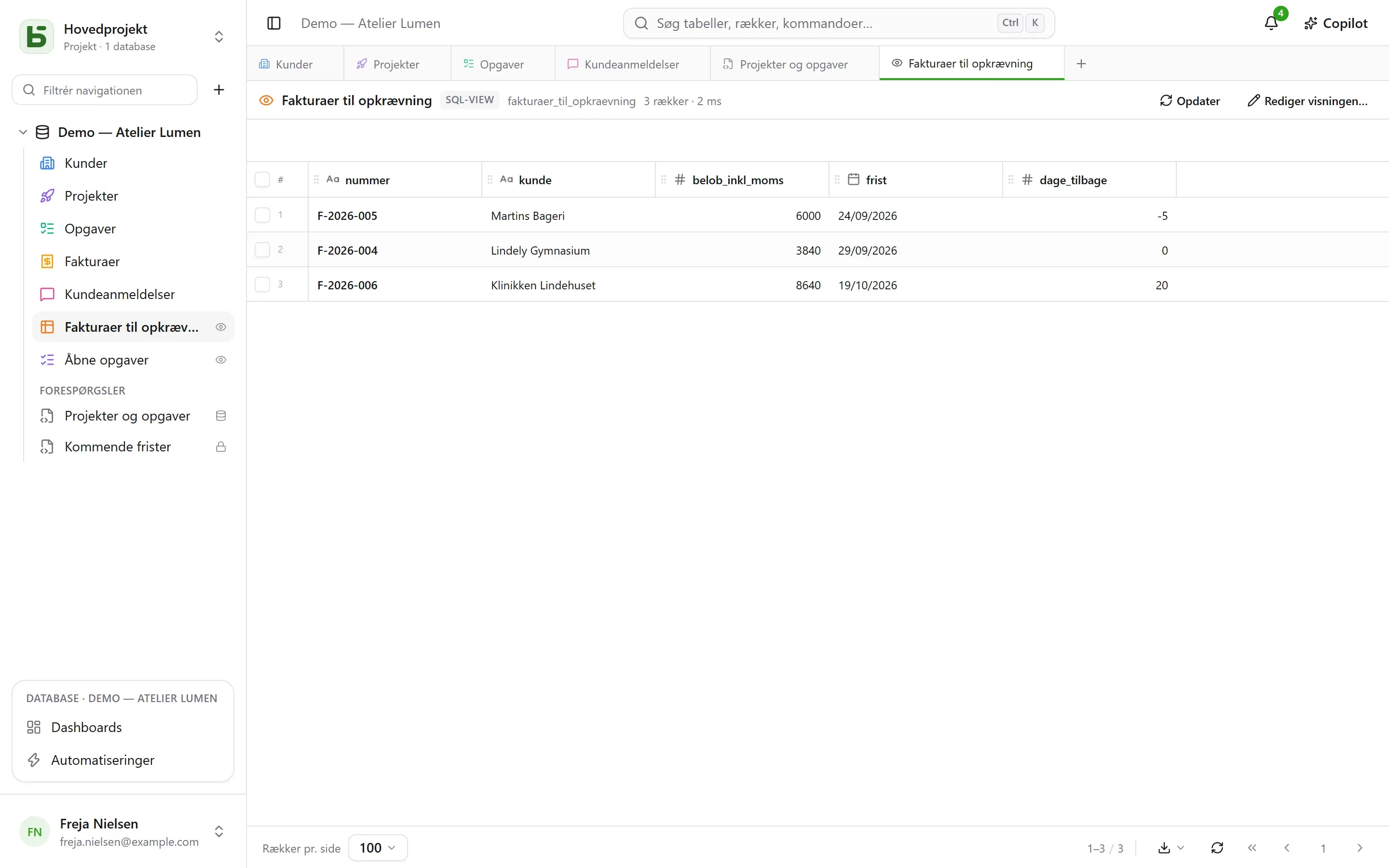1389x868 pixels.
Task: Click the Hovedprojekt logo icon
Action: pos(37,37)
